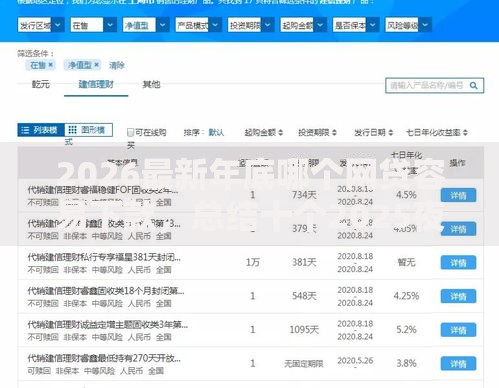Choose 默认 sort order

coord(216,132)
